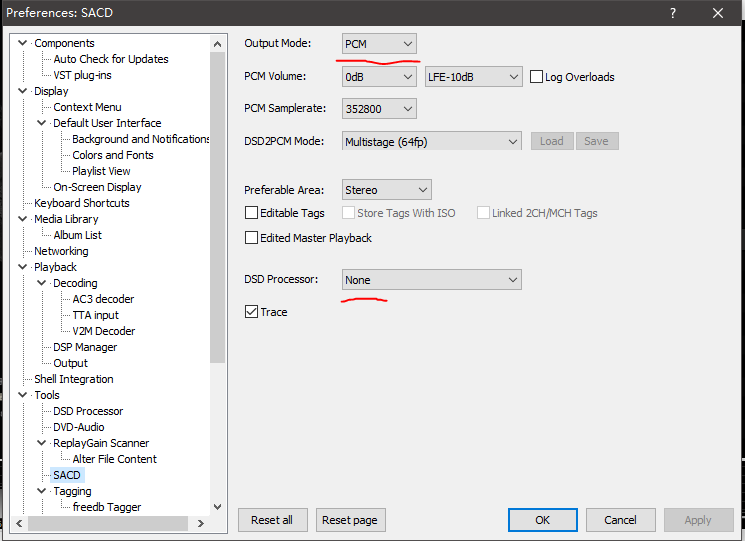Open the DSD Processor dropdown
This screenshot has width=745, height=541.
point(432,280)
